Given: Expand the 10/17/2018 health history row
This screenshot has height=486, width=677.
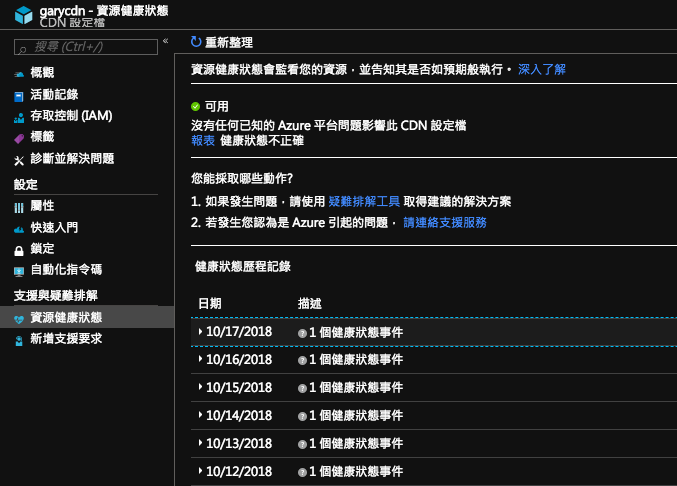Looking at the screenshot, I should (x=200, y=331).
